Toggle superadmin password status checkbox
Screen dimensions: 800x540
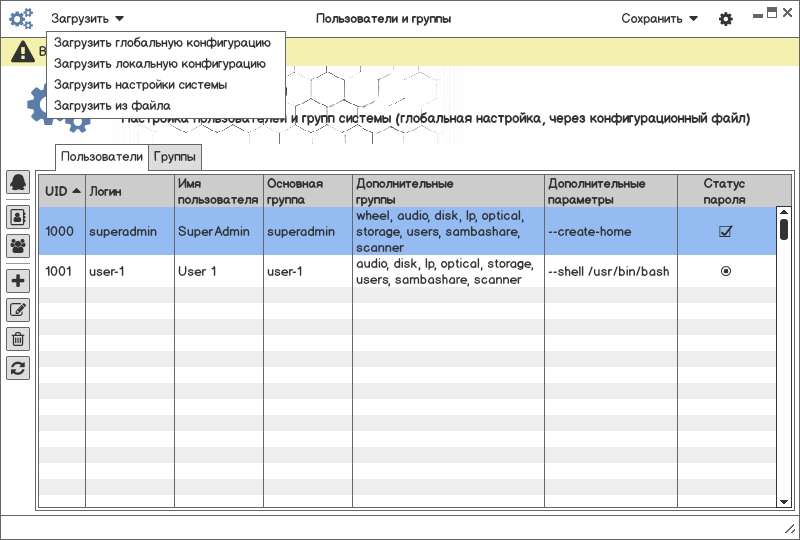726,232
